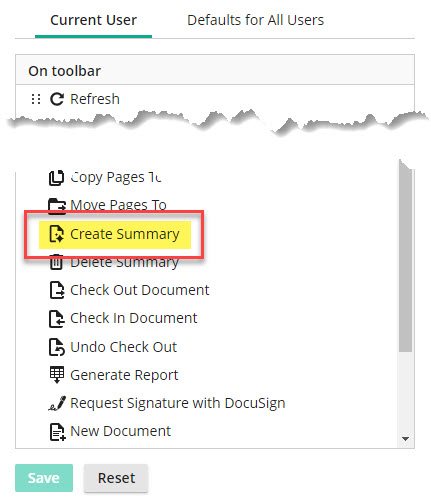Switch to the Current User tab

[93, 20]
